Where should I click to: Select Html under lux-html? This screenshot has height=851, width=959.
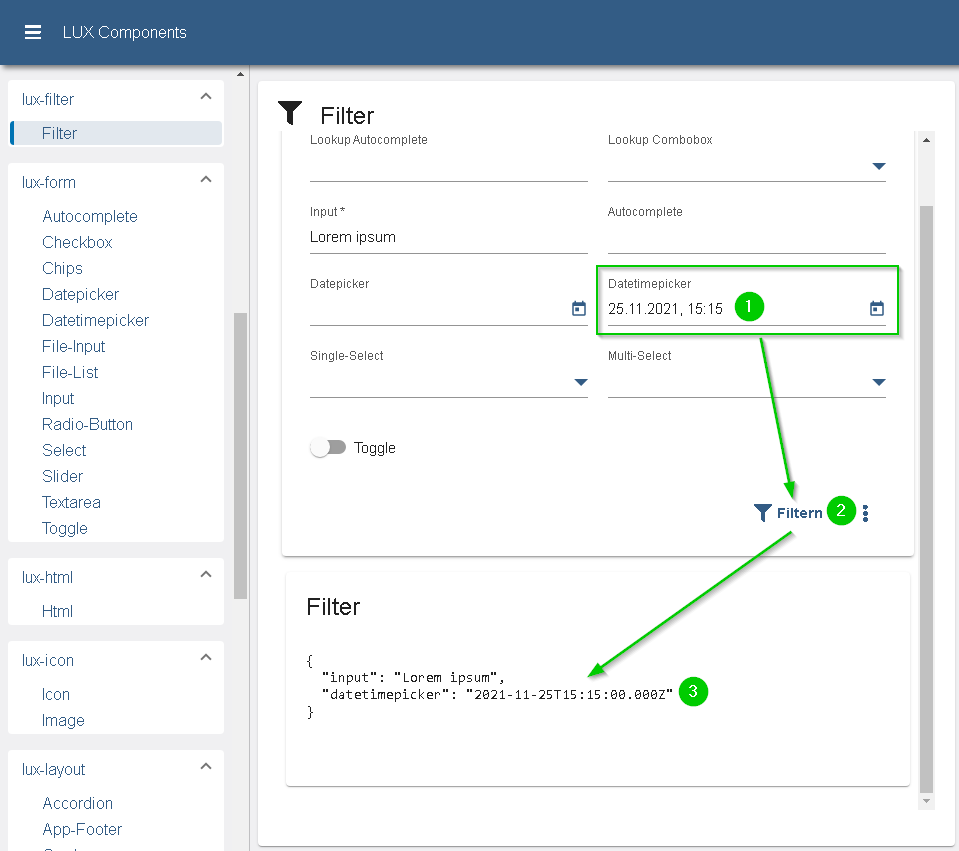(56, 611)
